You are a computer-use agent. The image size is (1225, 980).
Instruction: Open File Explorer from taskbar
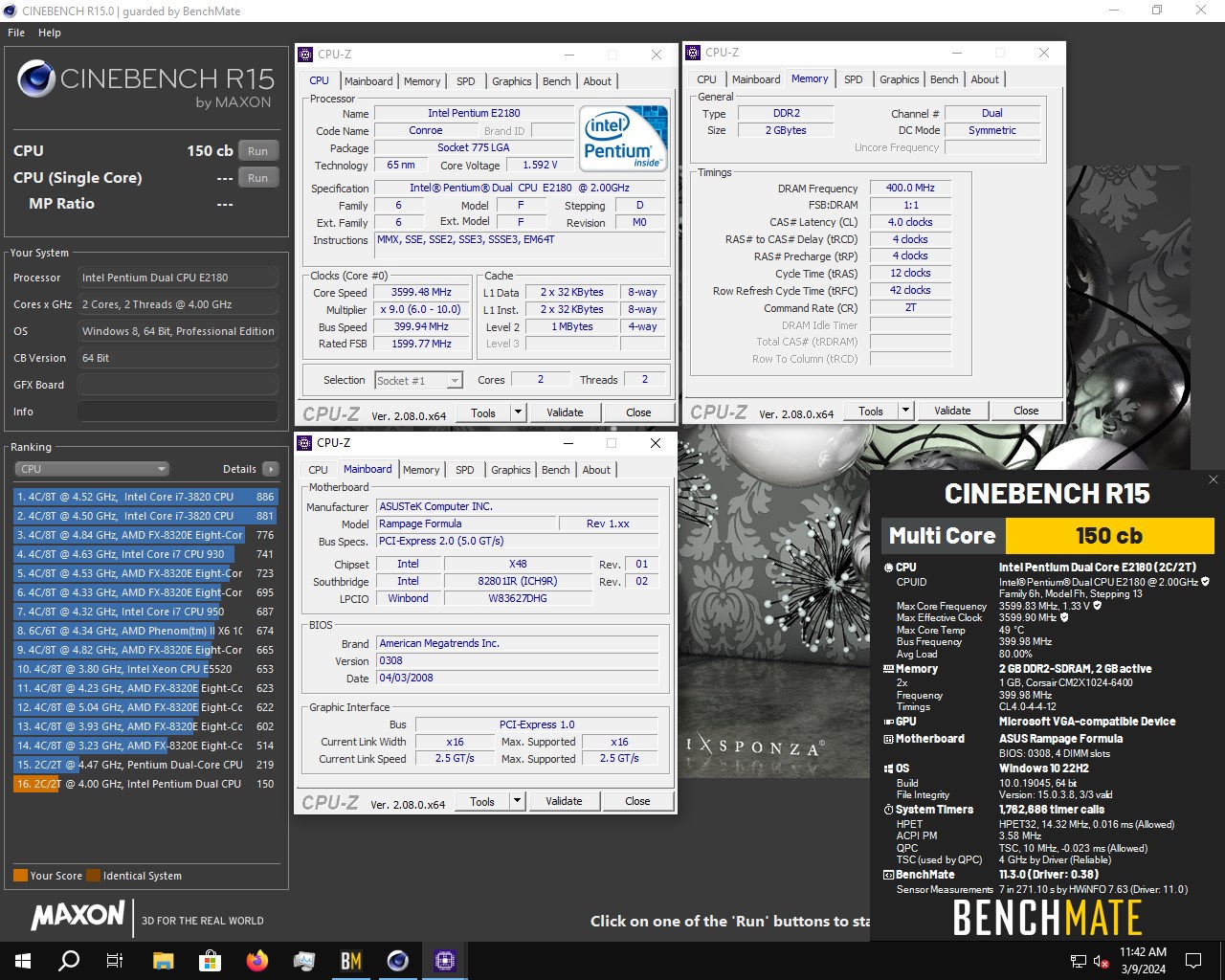coord(163,961)
